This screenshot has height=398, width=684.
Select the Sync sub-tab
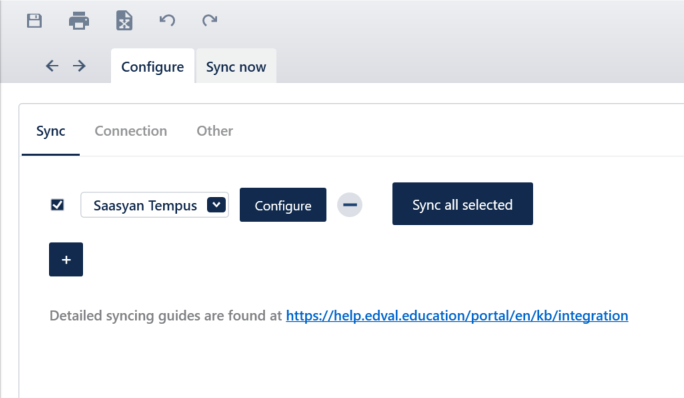(x=51, y=131)
